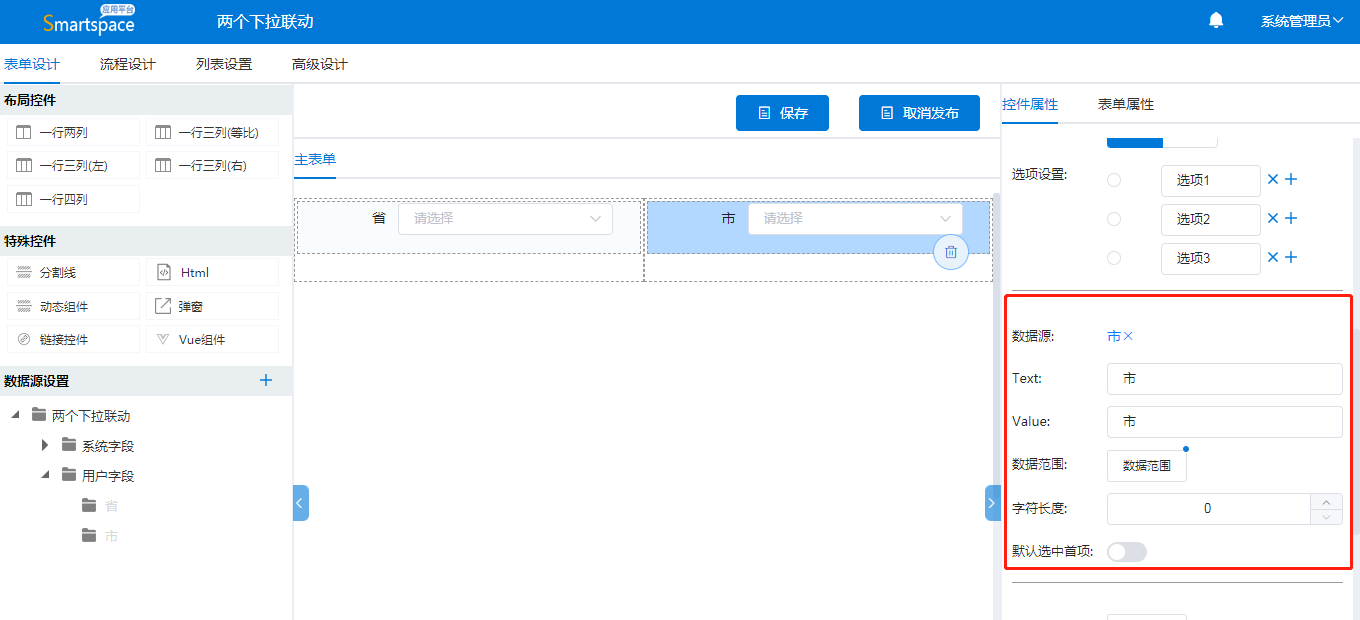This screenshot has width=1360, height=620.
Task: Toggle the 默认选中首项 switch
Action: tap(1127, 552)
